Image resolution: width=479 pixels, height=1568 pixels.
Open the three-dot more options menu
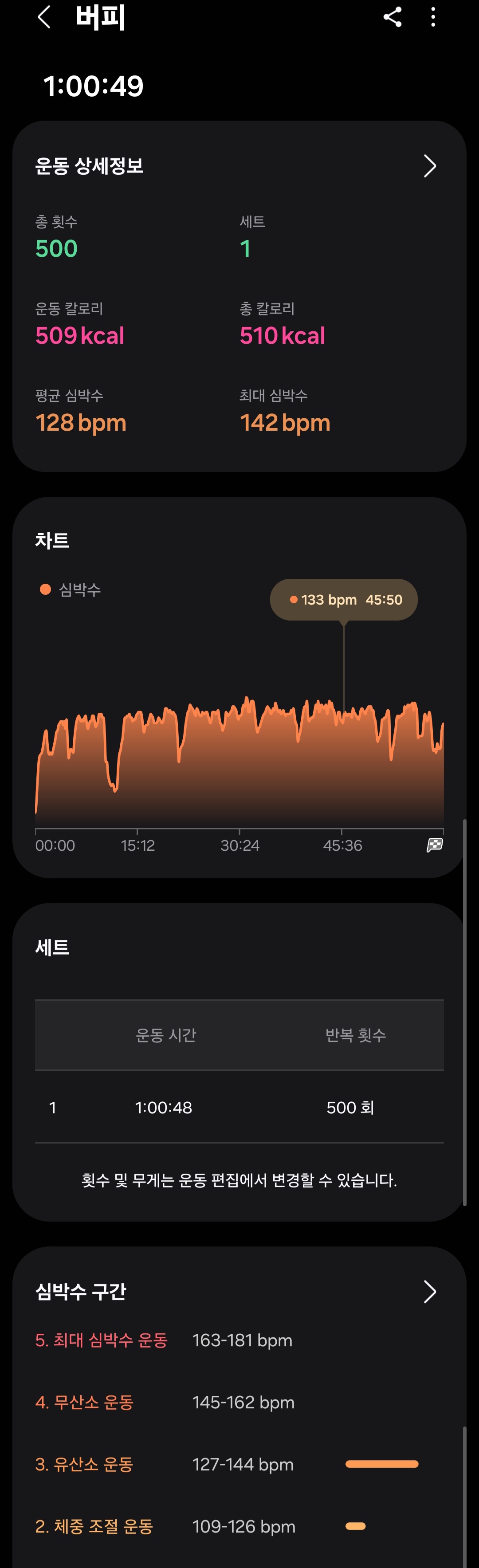point(433,17)
